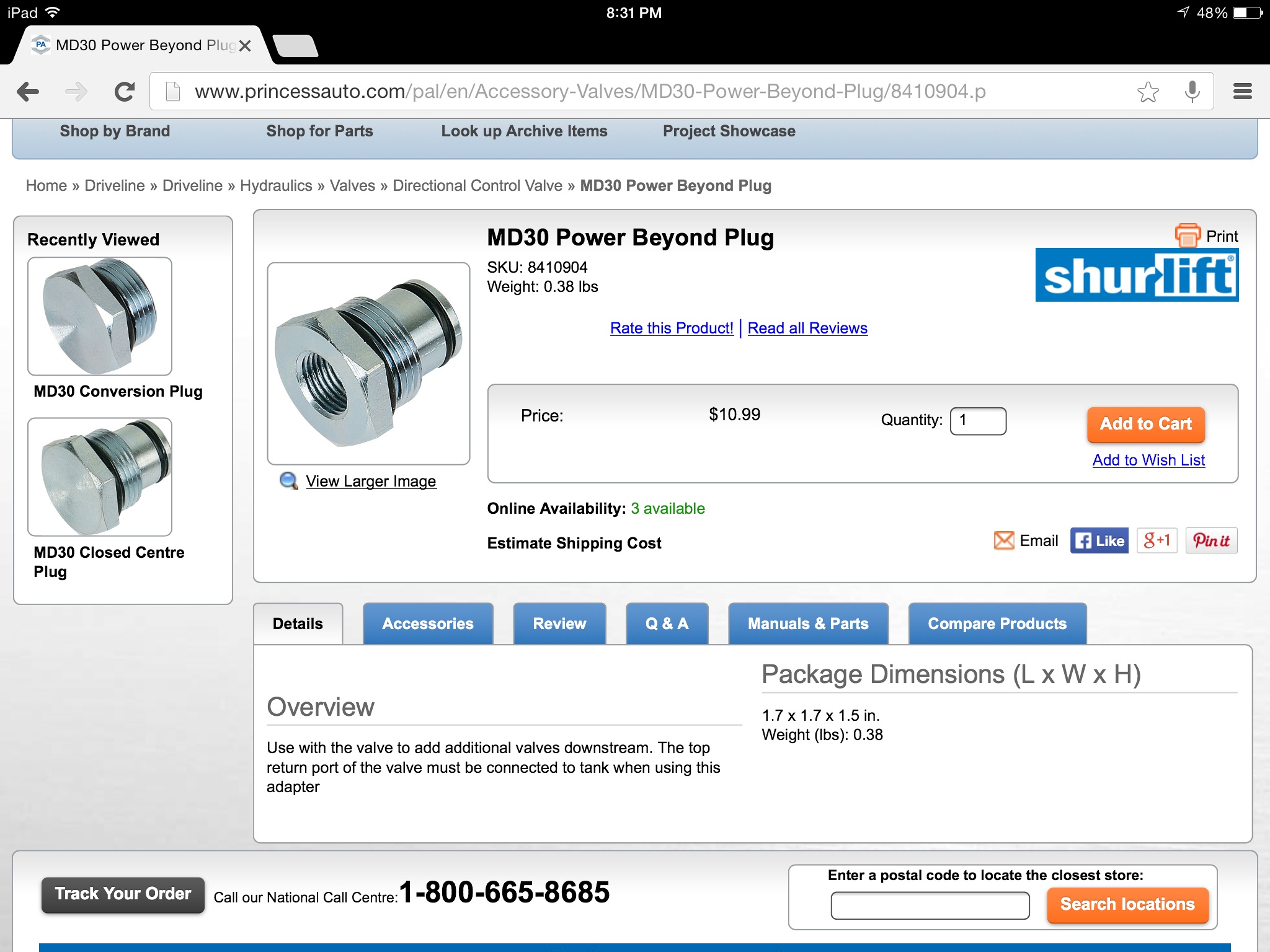
Task: Activate voice search microphone icon
Action: tap(1191, 92)
